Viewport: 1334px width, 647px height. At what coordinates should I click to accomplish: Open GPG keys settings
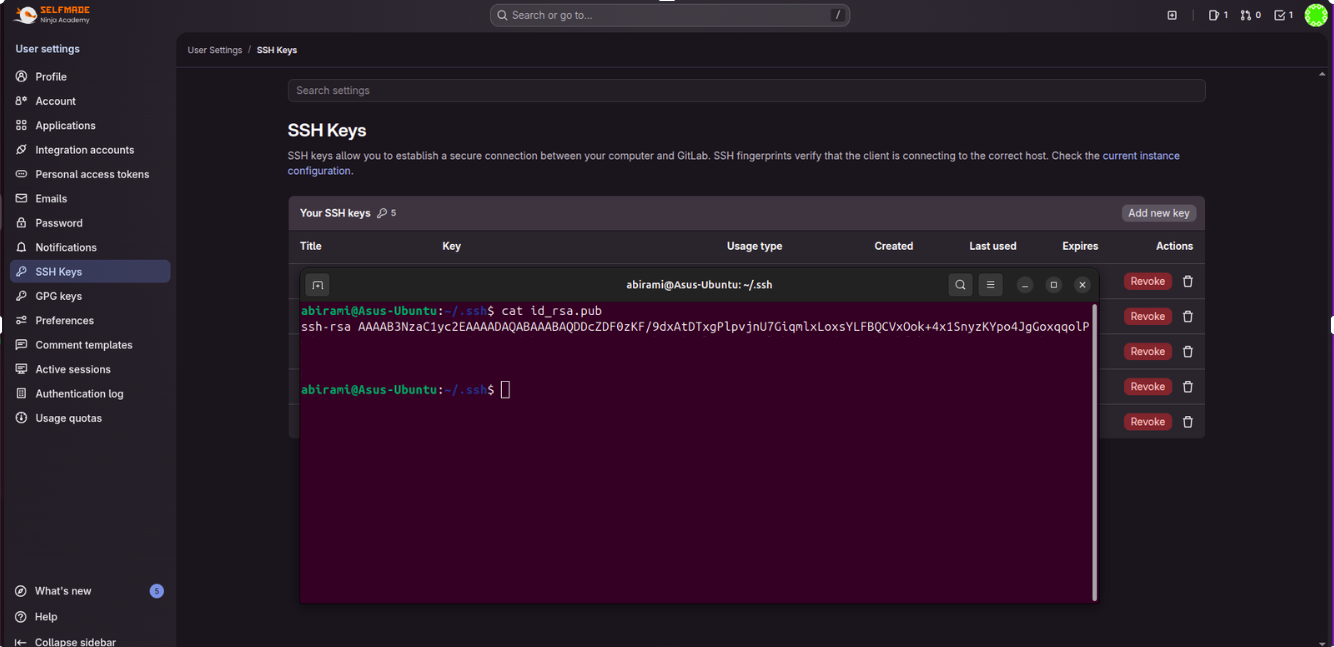click(x=58, y=296)
